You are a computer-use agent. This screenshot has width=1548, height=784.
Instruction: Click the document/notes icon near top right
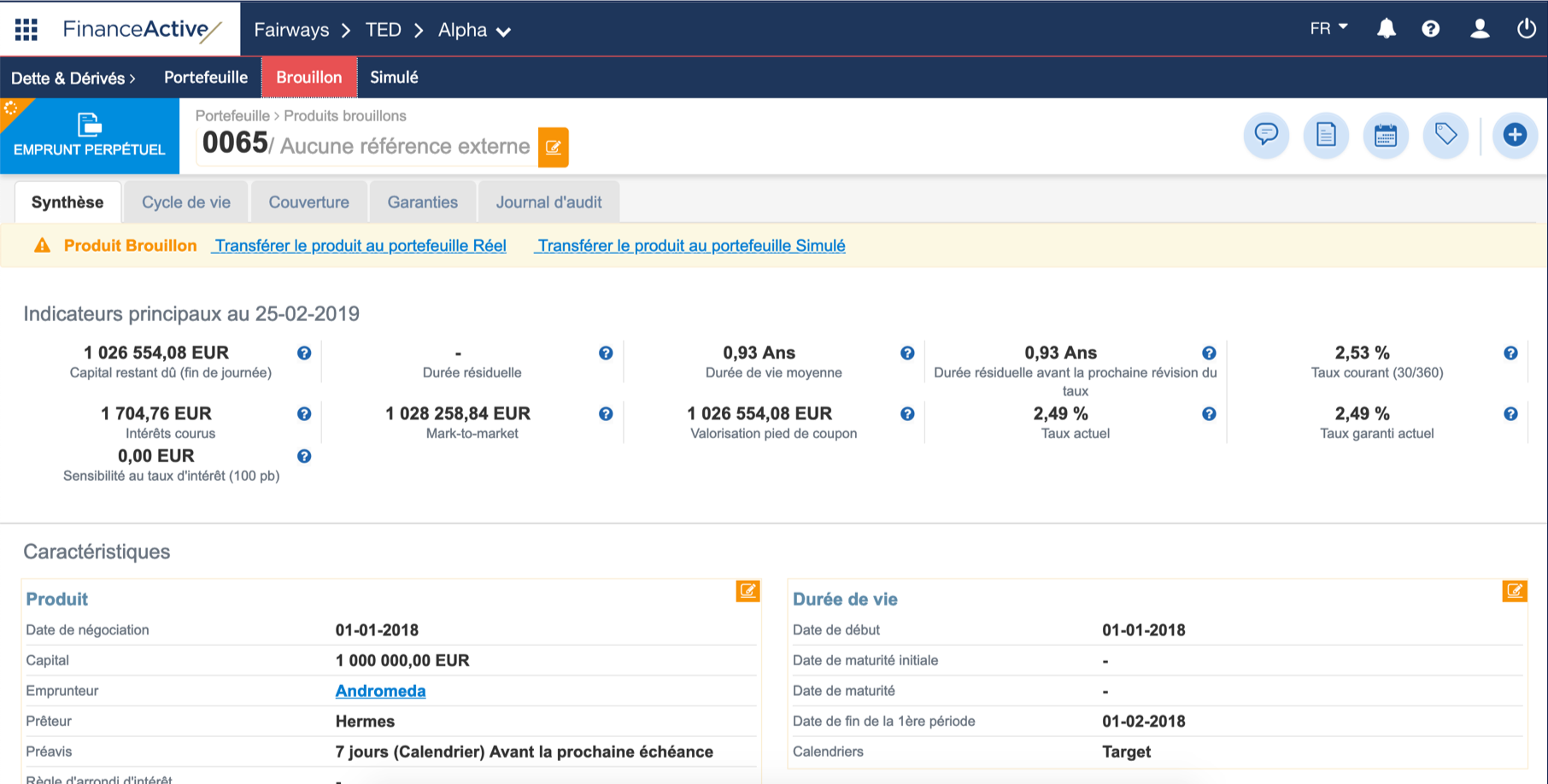tap(1325, 135)
